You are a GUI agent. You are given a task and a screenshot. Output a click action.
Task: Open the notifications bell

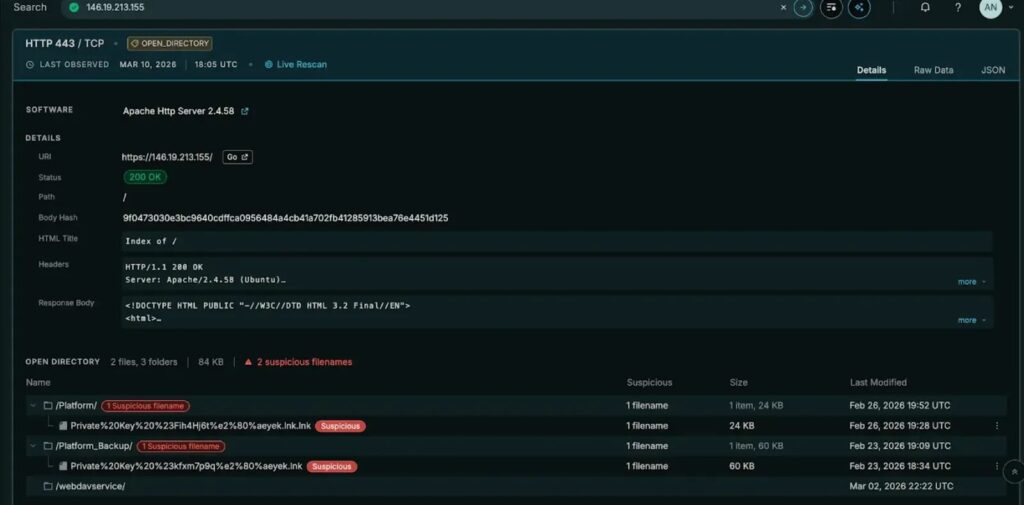pyautogui.click(x=925, y=8)
